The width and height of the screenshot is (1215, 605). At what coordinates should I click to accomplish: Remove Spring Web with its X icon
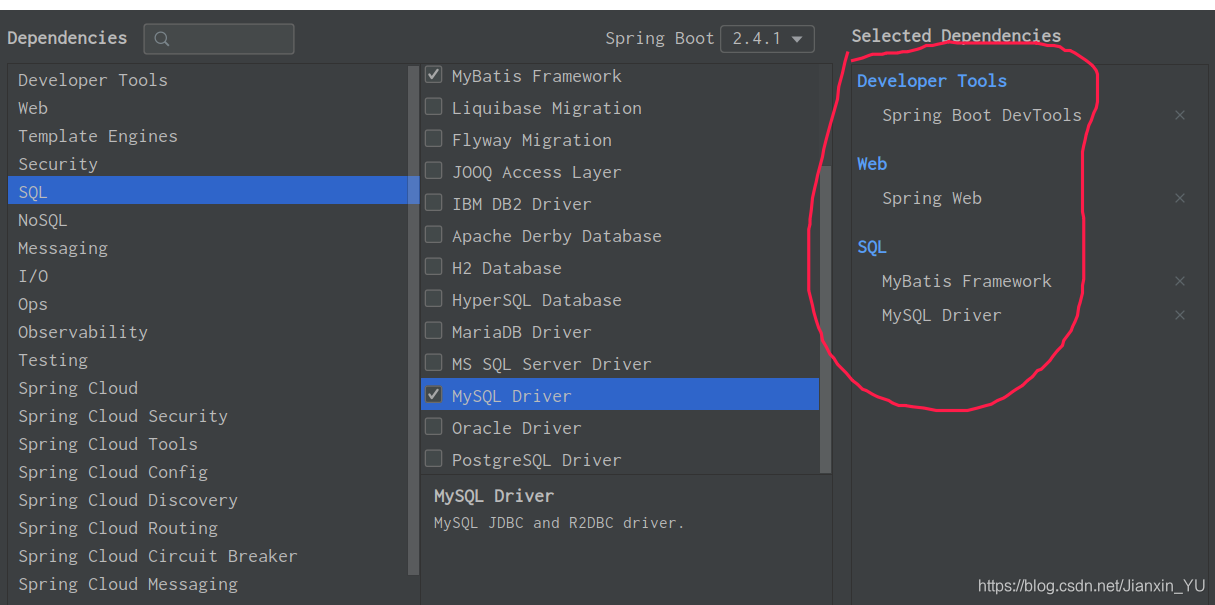(1180, 198)
